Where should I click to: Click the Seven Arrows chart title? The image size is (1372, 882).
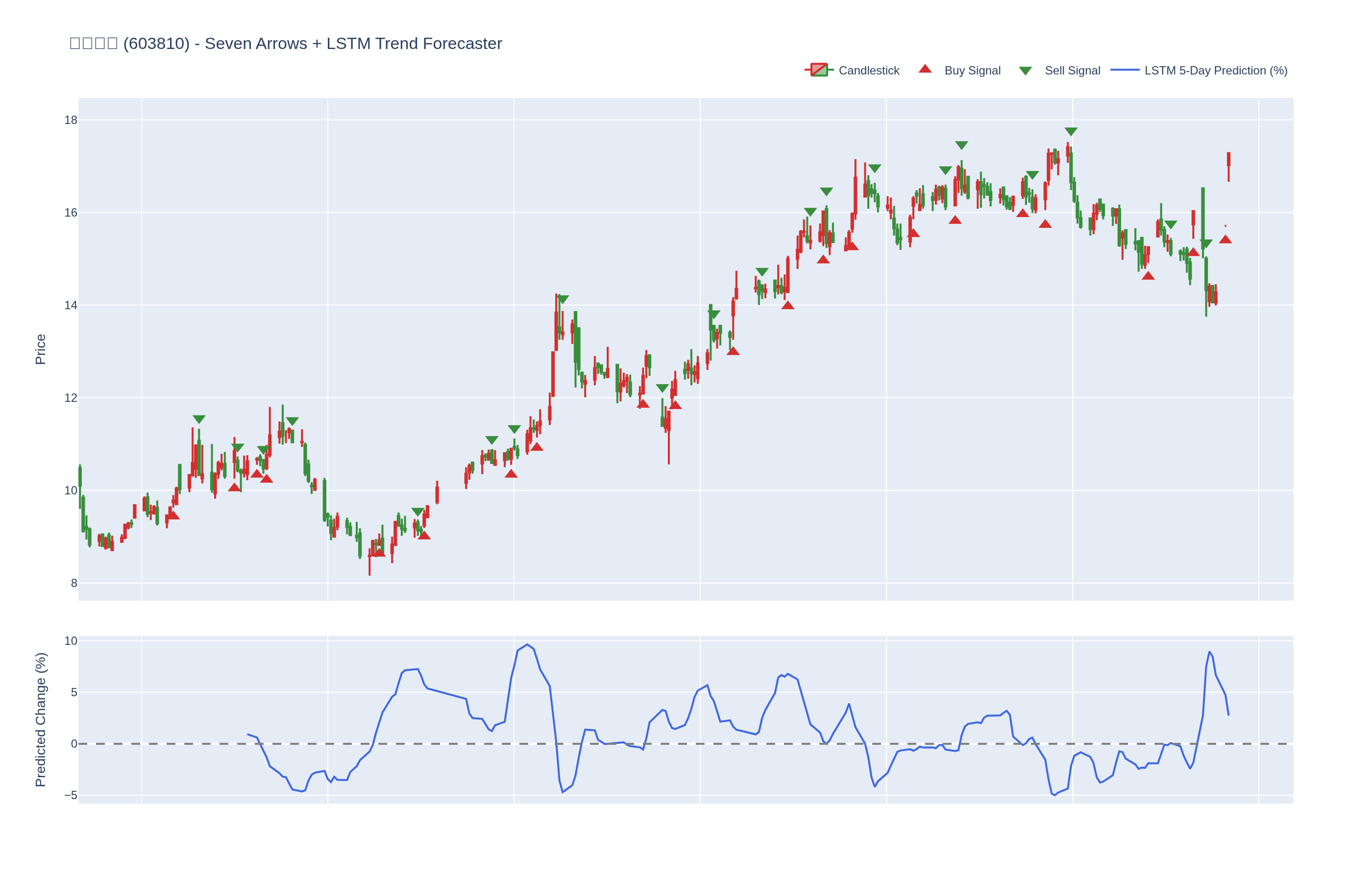[x=285, y=44]
